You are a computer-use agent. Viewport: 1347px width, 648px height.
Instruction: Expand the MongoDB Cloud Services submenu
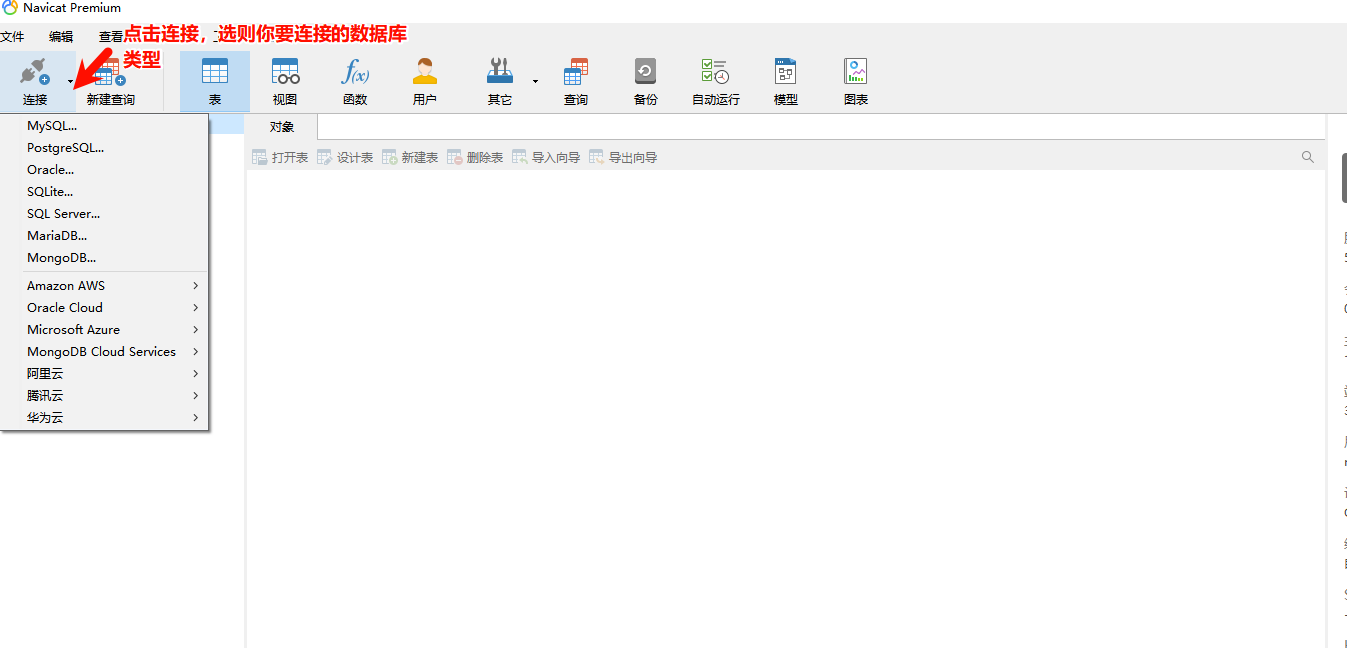point(105,352)
